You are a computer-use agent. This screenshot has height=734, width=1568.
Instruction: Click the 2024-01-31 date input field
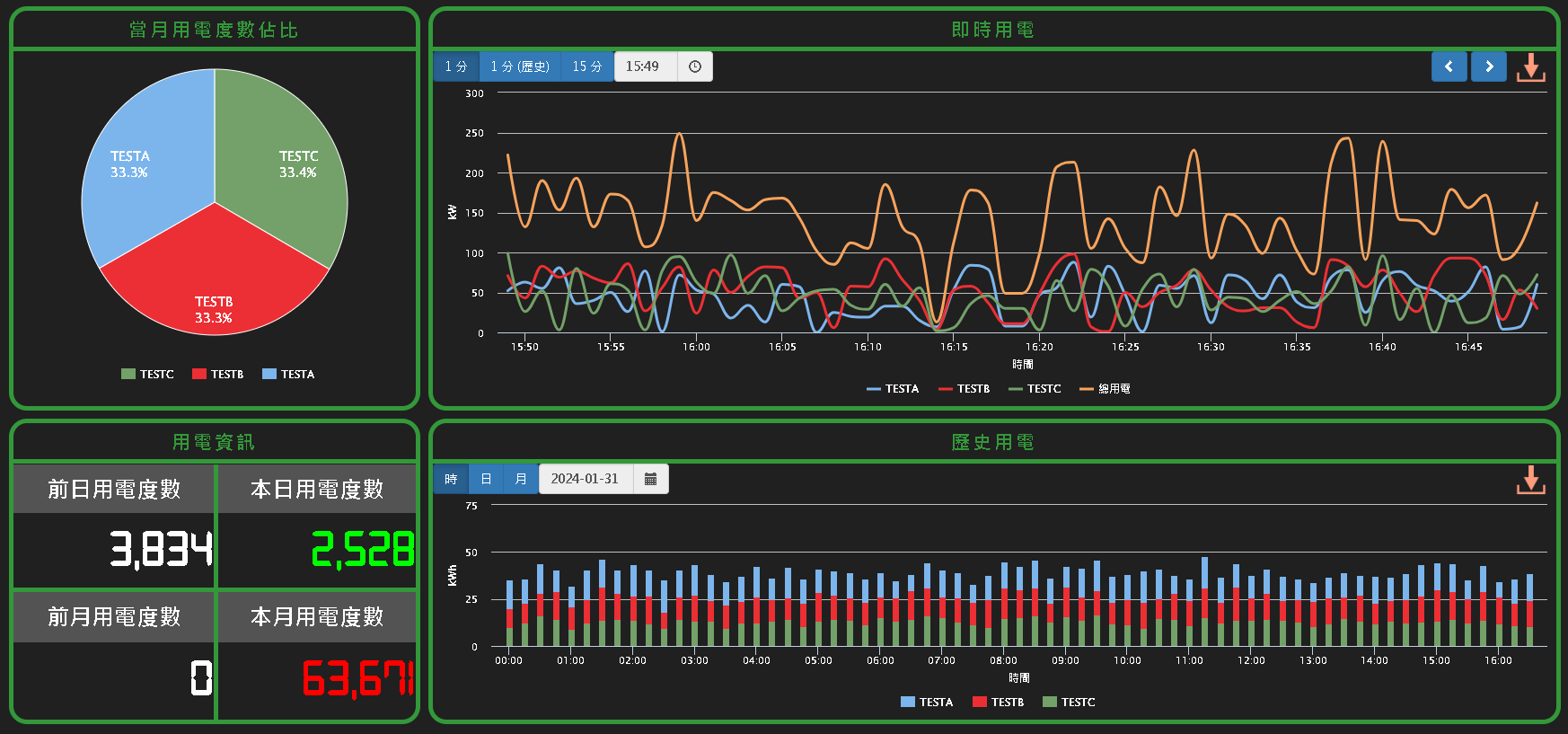pos(586,479)
